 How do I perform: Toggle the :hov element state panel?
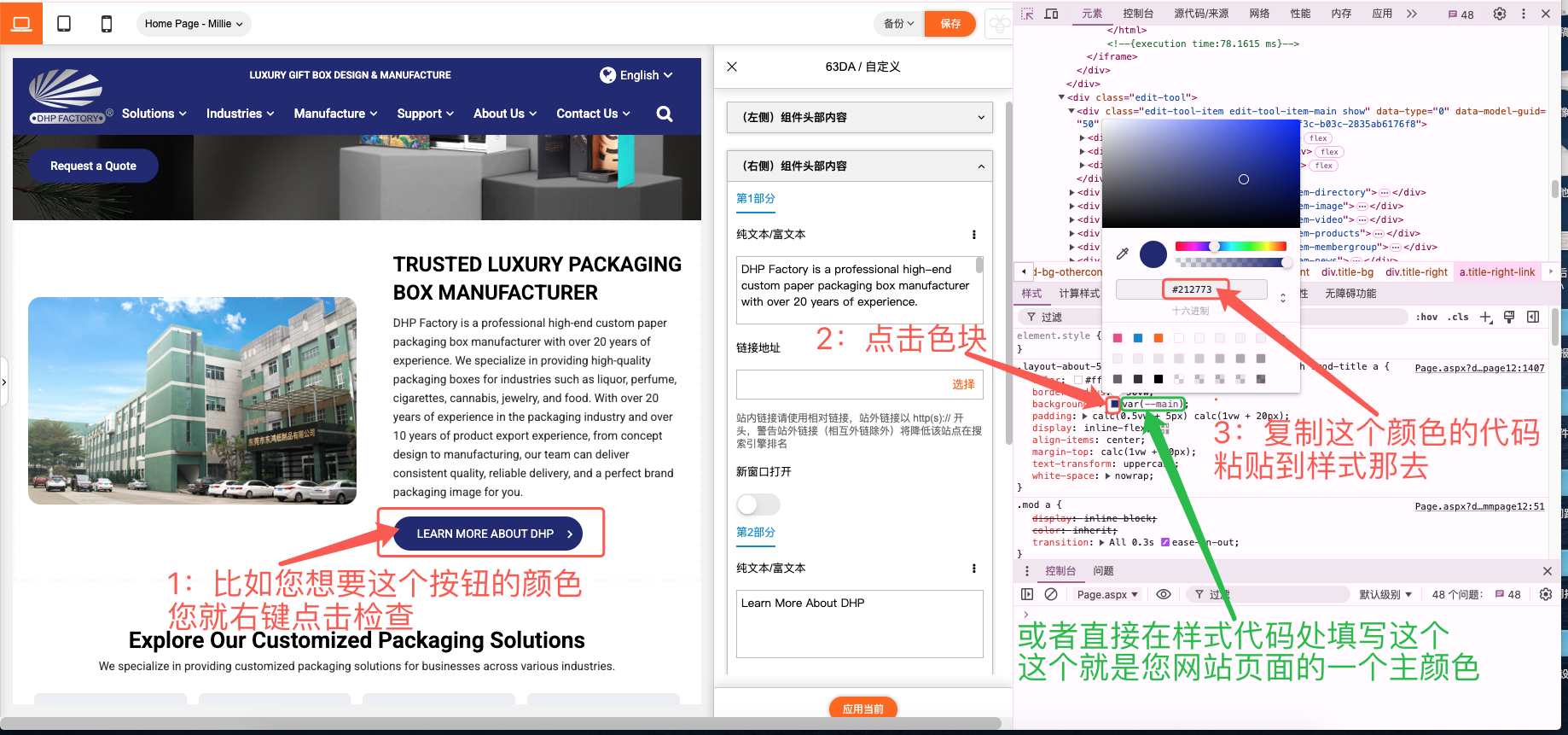(1426, 317)
